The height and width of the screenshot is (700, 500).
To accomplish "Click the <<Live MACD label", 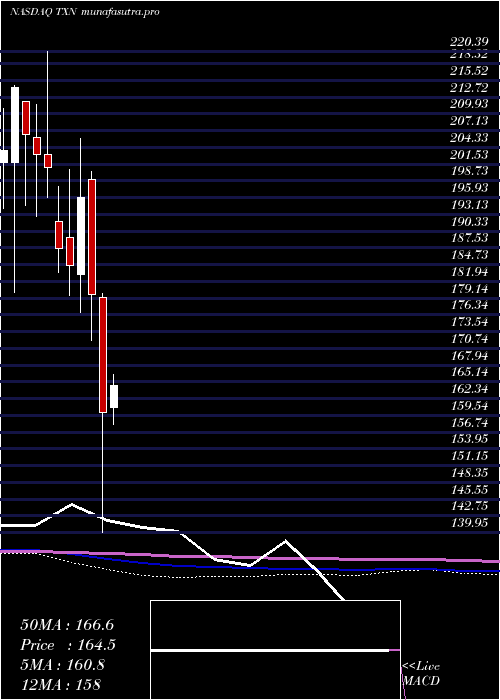I will (x=421, y=673).
